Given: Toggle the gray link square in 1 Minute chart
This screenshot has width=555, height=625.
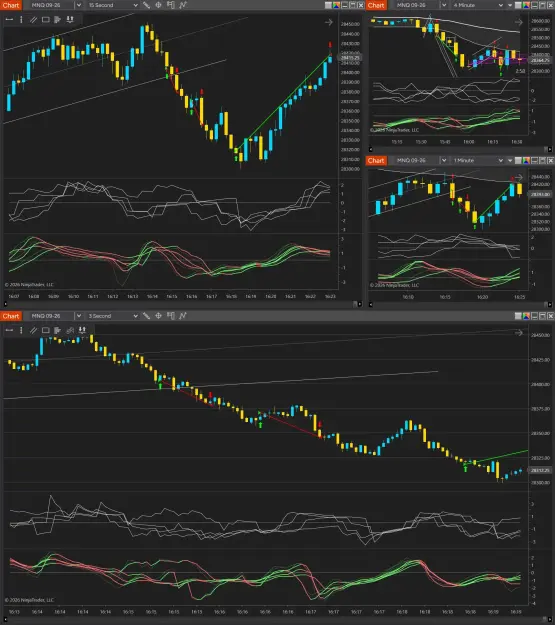Looking at the screenshot, I should (518, 160).
